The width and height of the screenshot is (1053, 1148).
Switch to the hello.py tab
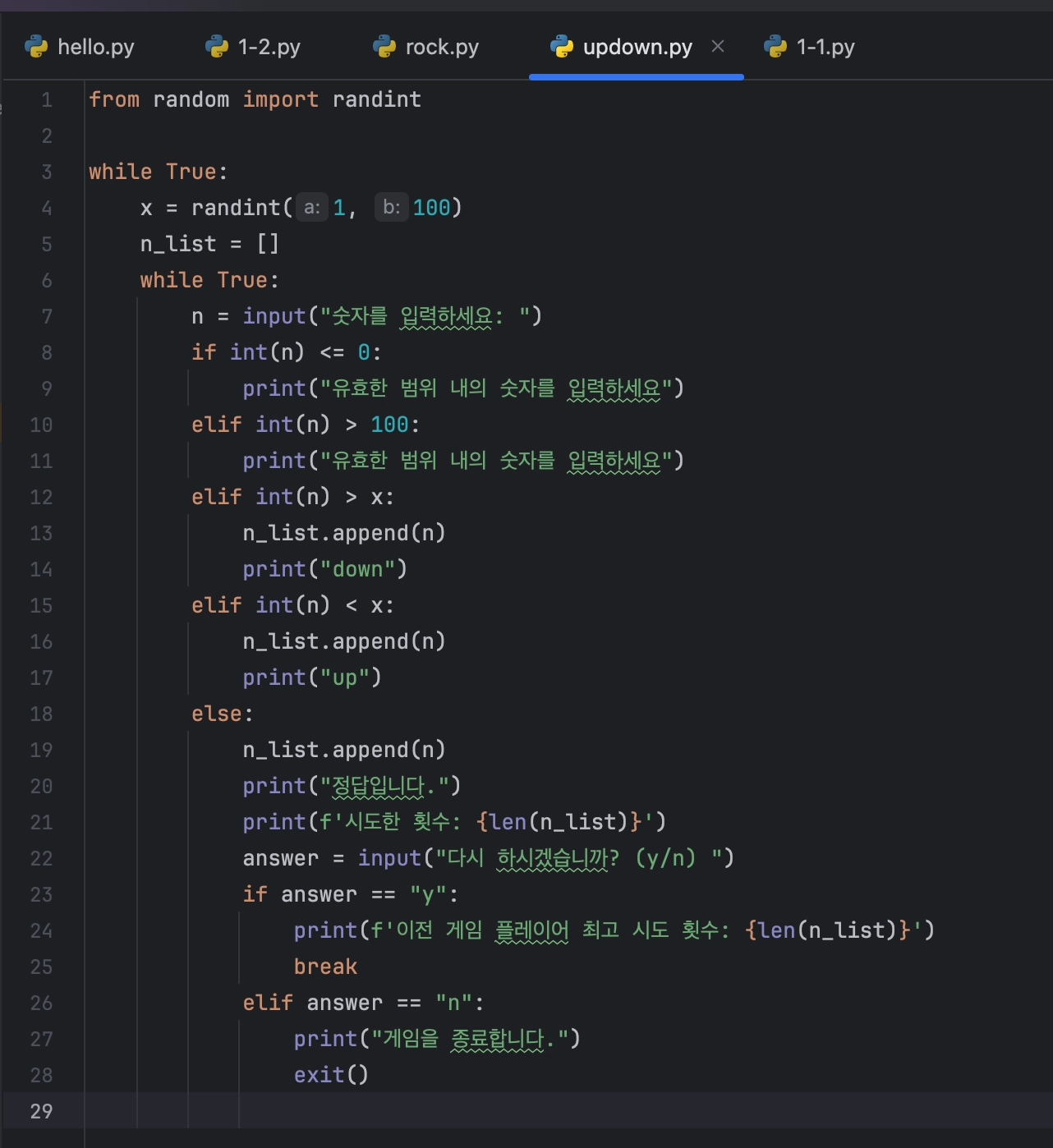tap(80, 47)
